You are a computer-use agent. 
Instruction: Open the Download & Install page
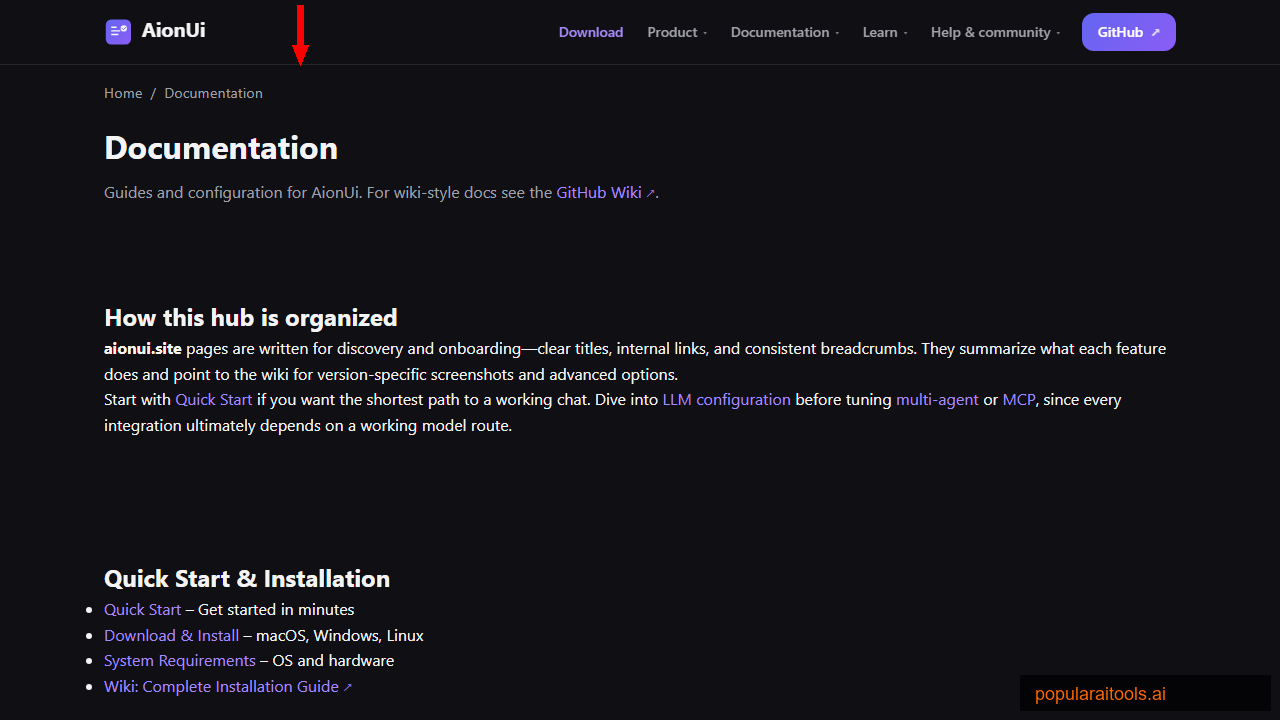171,635
